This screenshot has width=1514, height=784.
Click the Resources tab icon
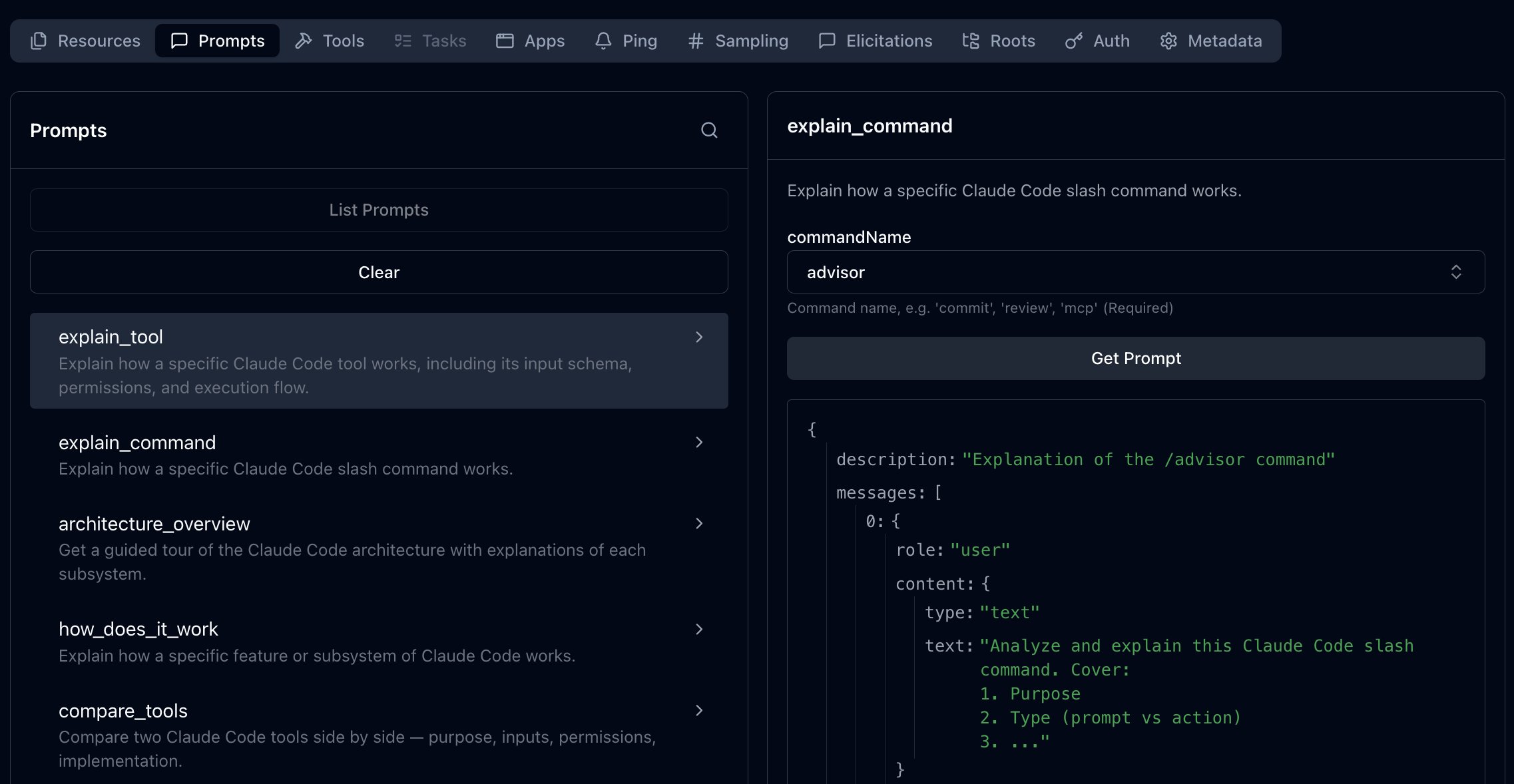pyautogui.click(x=39, y=41)
